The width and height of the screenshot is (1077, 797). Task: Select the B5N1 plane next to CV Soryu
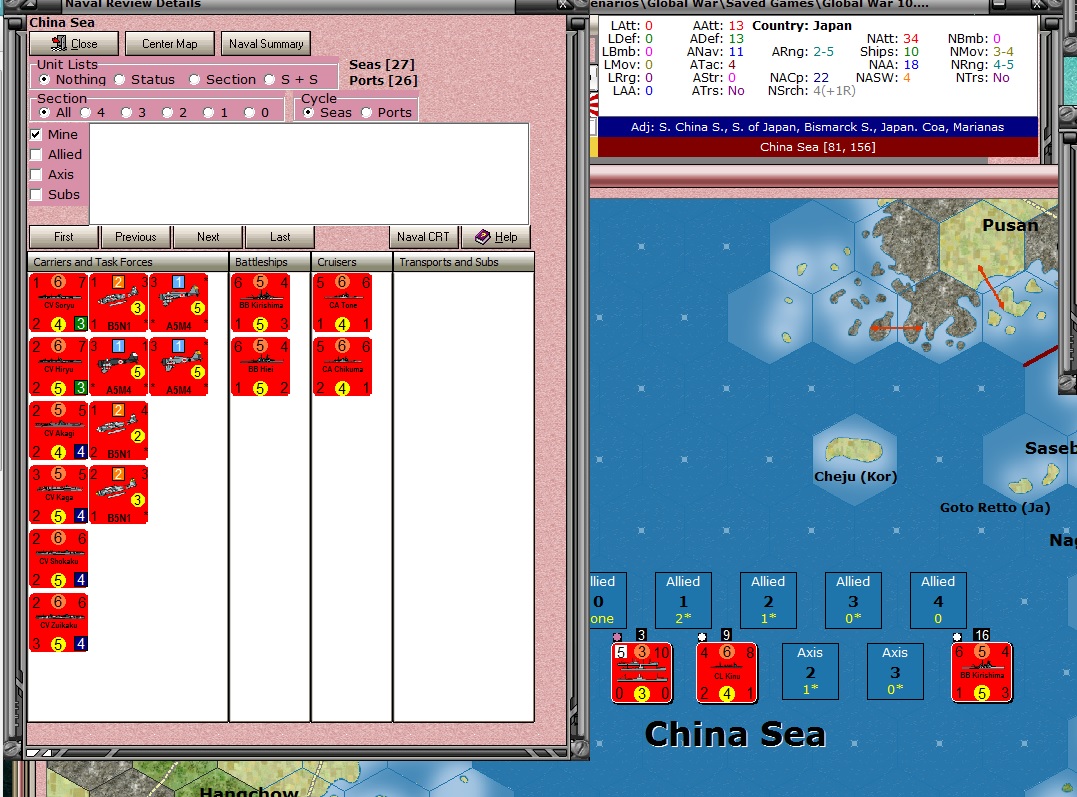pyautogui.click(x=118, y=303)
